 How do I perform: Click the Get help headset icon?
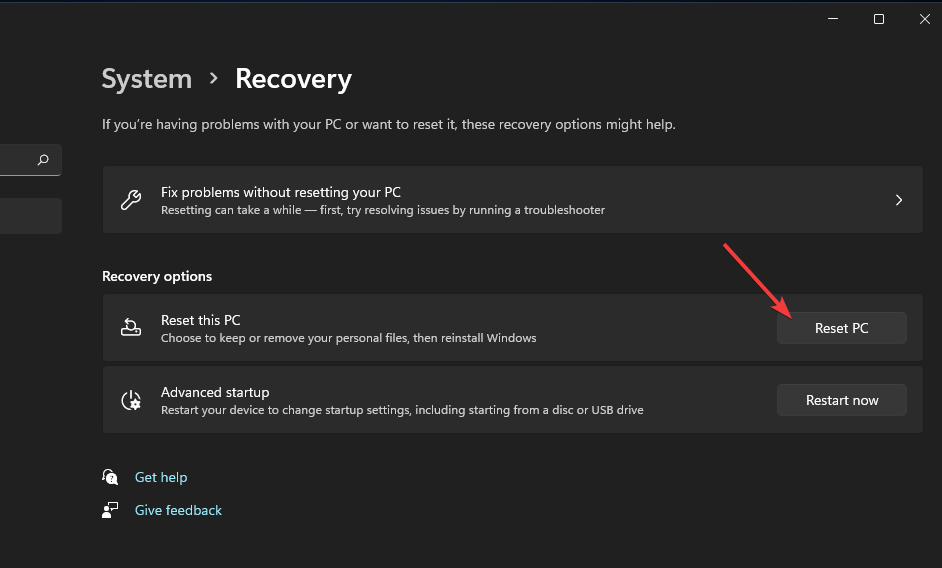click(110, 477)
